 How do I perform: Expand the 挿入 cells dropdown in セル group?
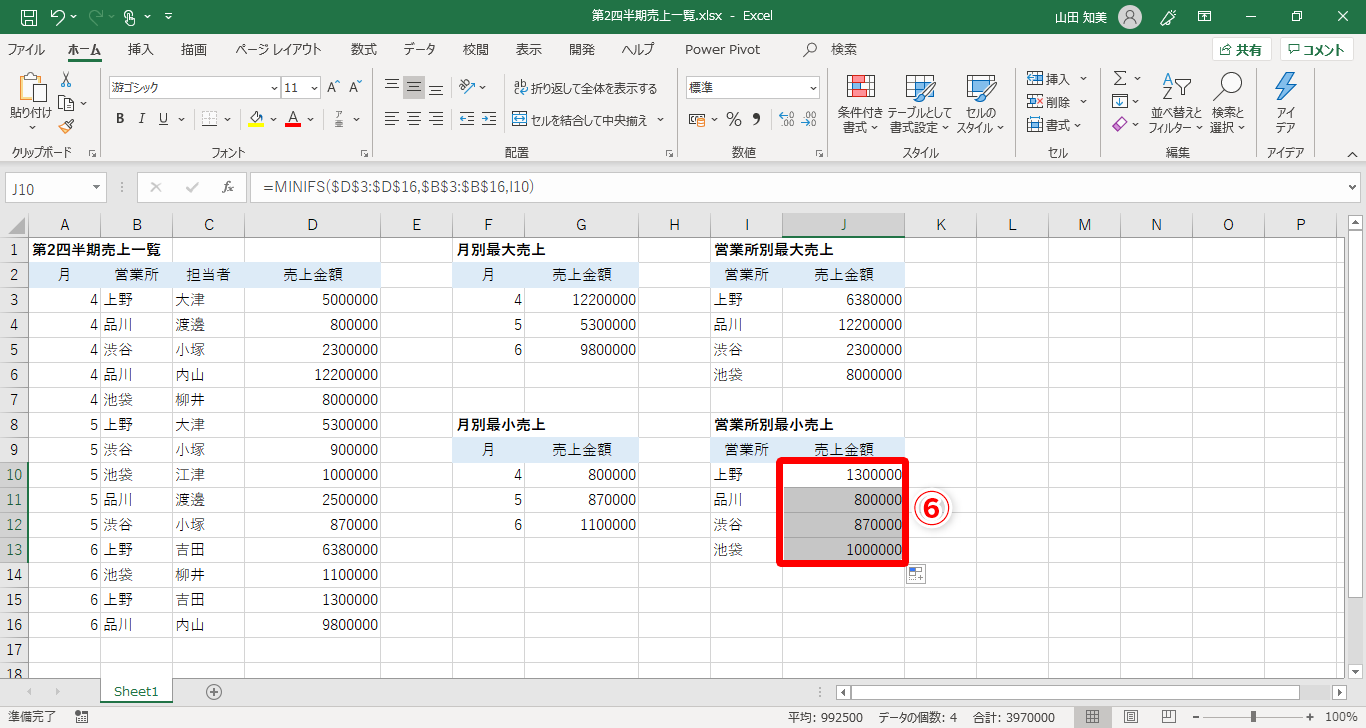point(1083,79)
